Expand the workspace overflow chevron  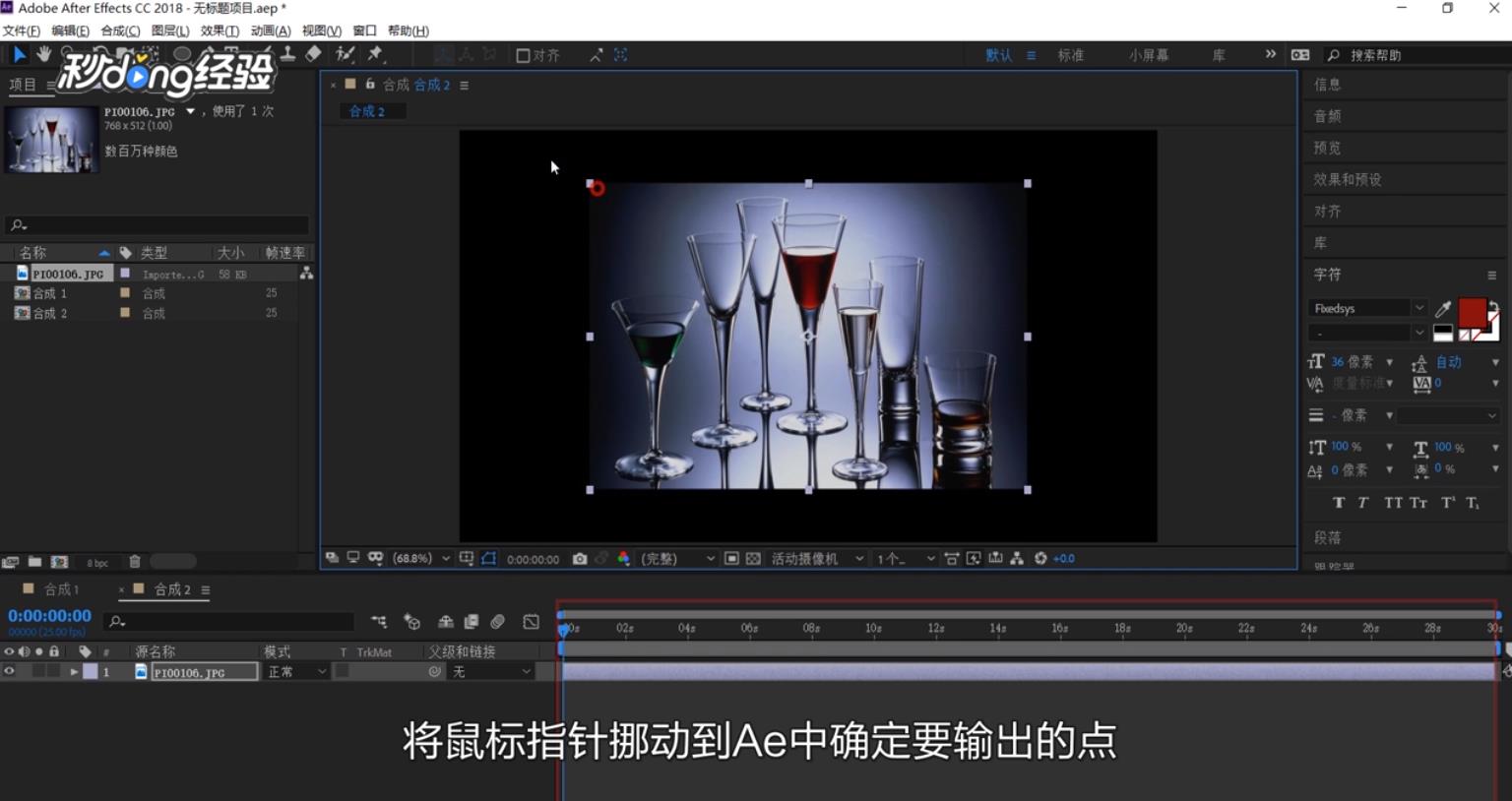[1270, 54]
